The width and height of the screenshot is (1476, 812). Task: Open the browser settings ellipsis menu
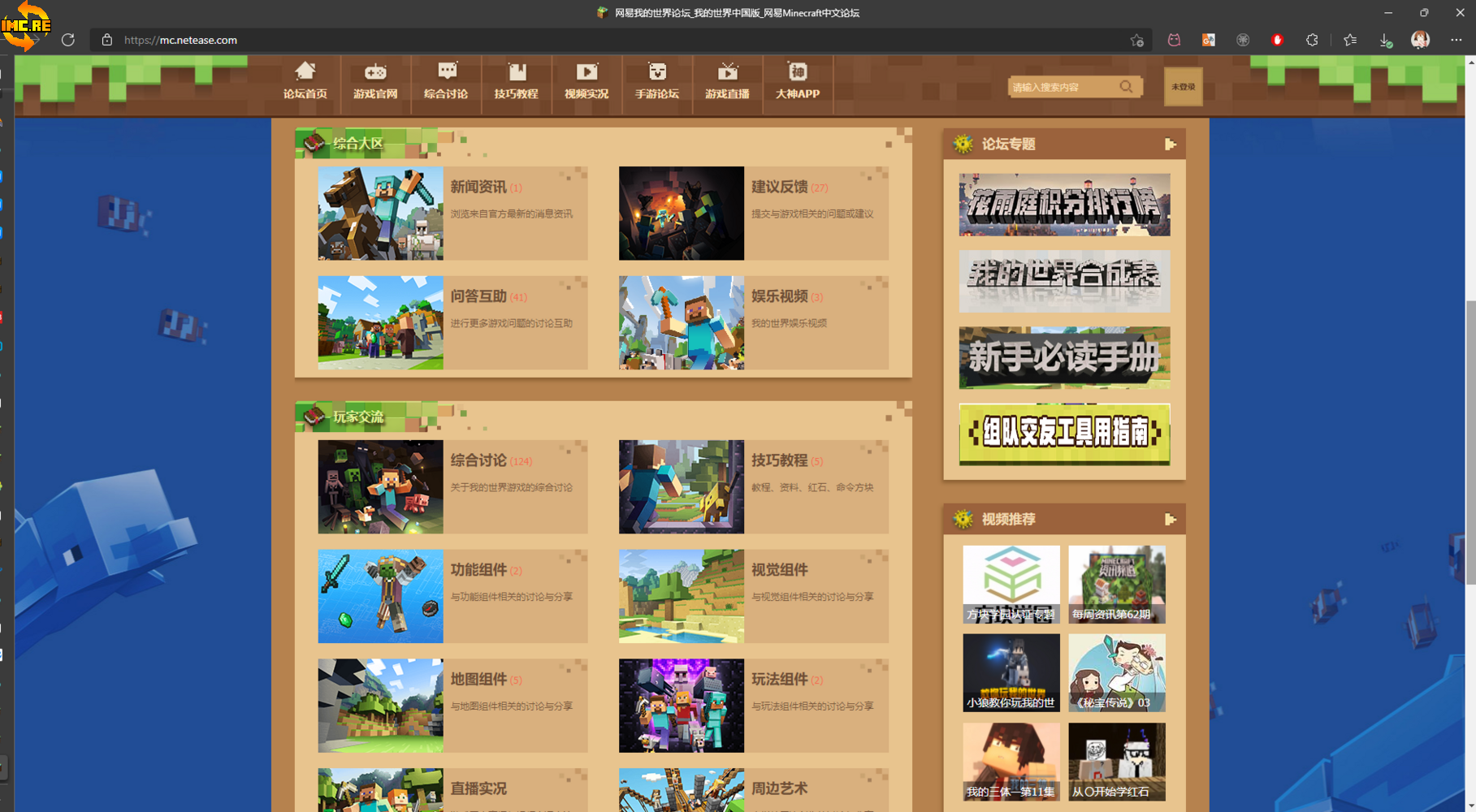[x=1456, y=40]
